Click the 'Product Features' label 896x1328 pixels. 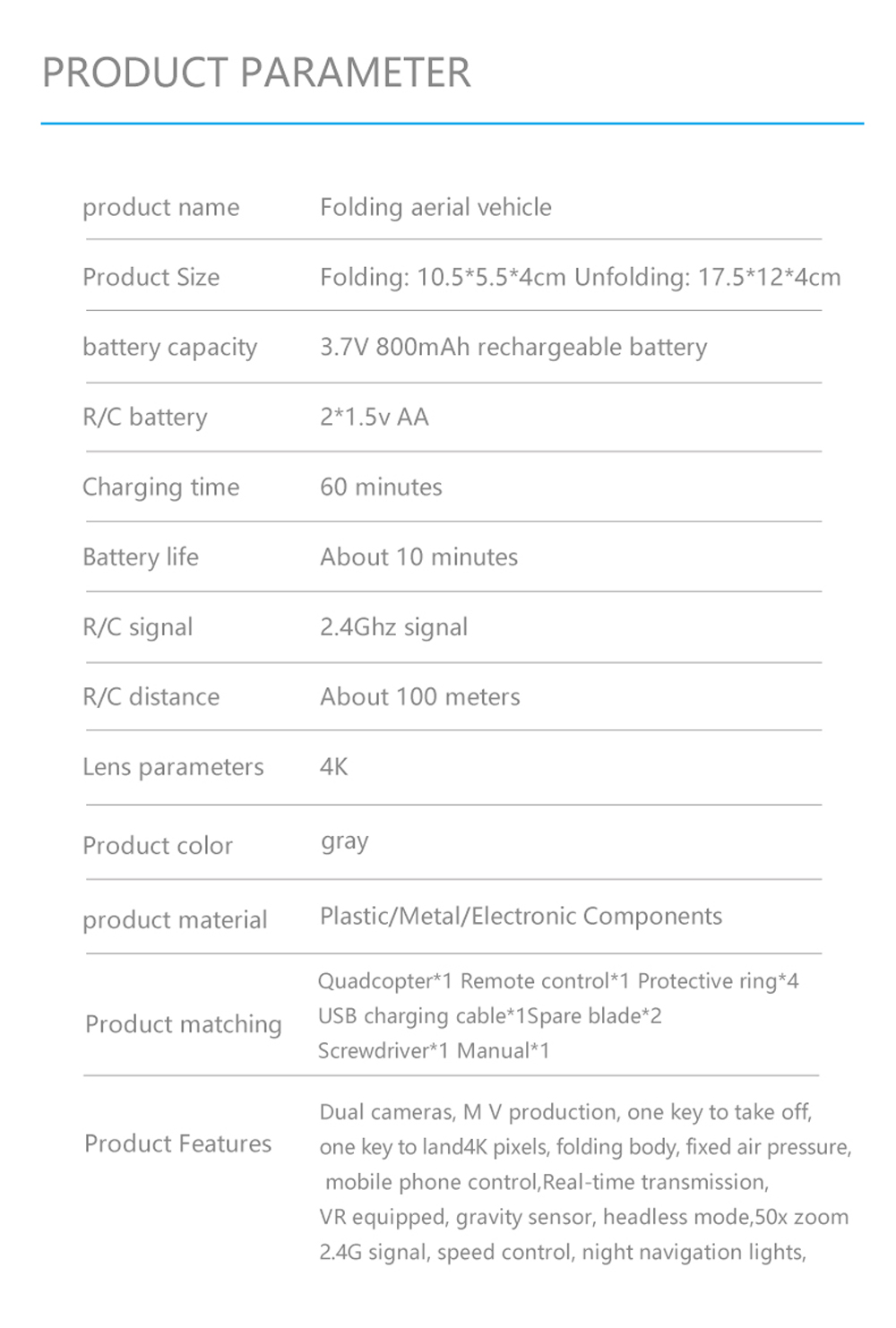tap(178, 1143)
